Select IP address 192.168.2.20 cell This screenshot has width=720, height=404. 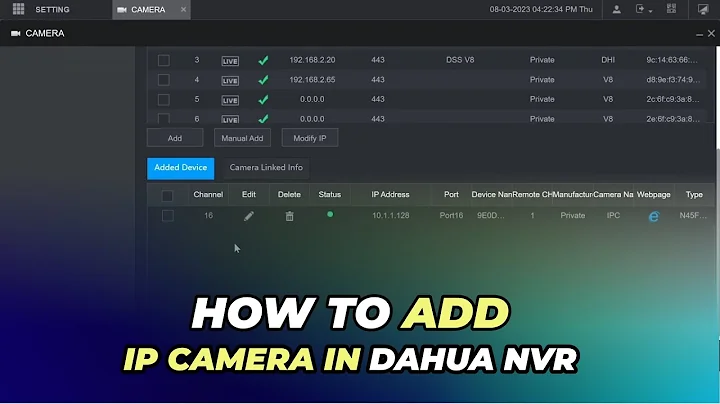coord(312,60)
